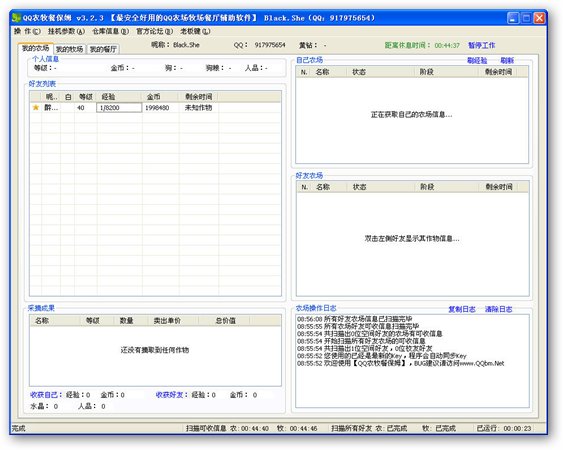
Task: Click 正在获取自己的农场信息... message
Action: point(411,115)
